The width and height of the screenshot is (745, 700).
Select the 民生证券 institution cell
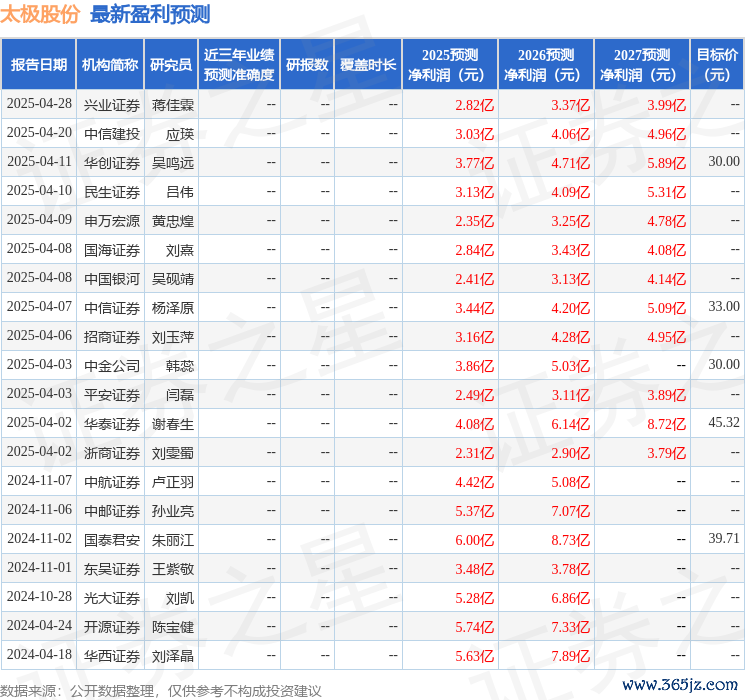(x=112, y=192)
